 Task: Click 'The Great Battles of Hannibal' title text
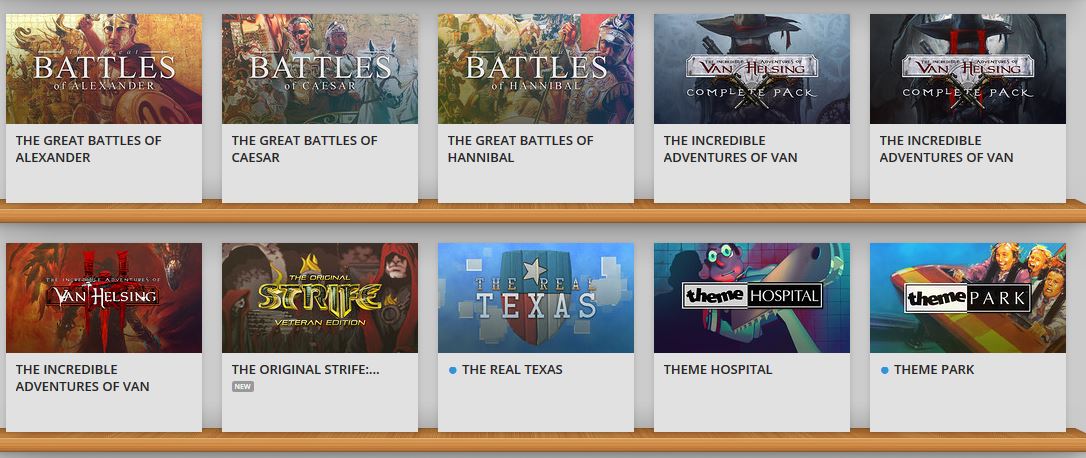[x=521, y=149]
